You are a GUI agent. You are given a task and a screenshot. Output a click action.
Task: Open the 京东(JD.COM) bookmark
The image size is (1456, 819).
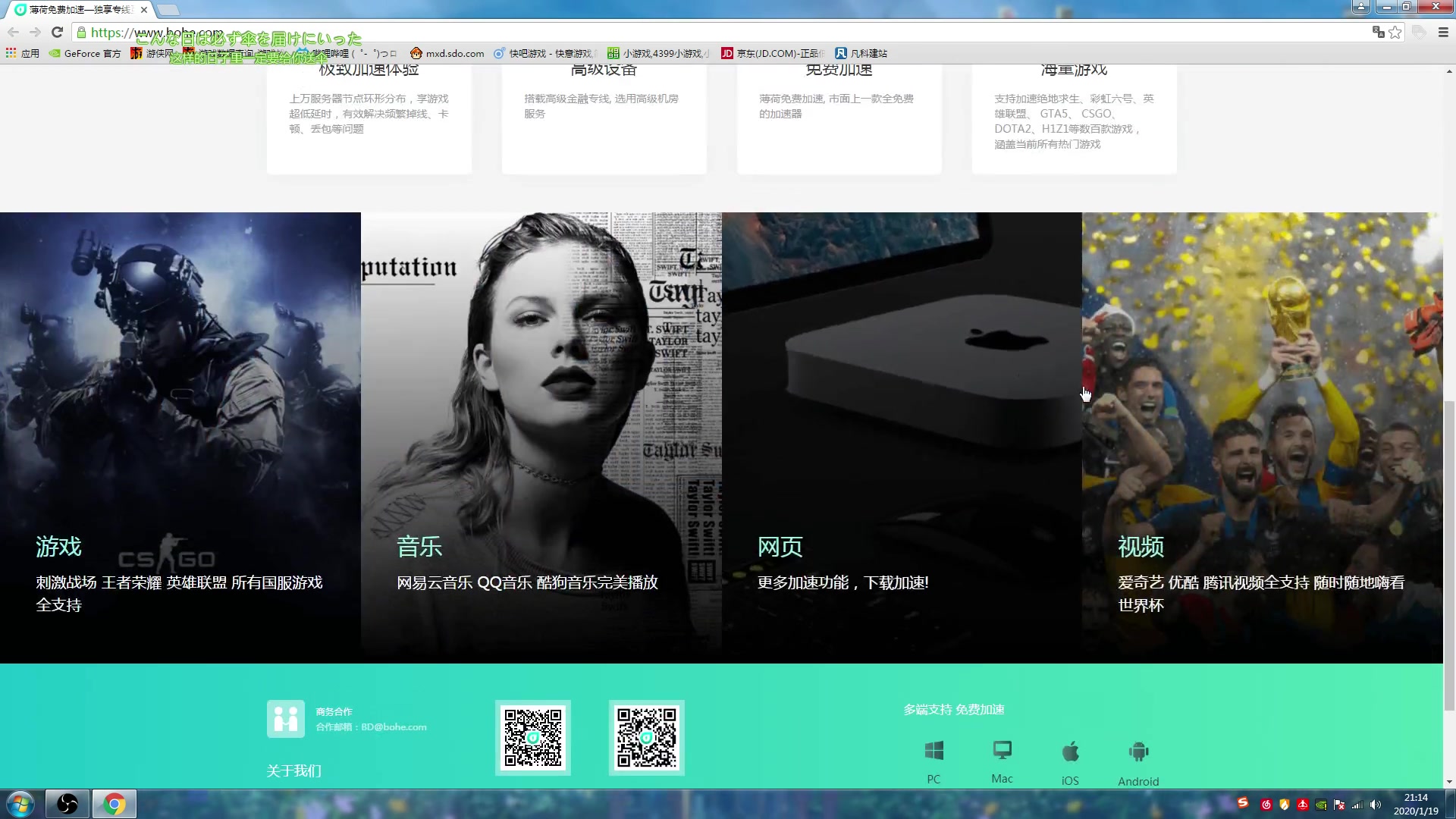point(772,53)
